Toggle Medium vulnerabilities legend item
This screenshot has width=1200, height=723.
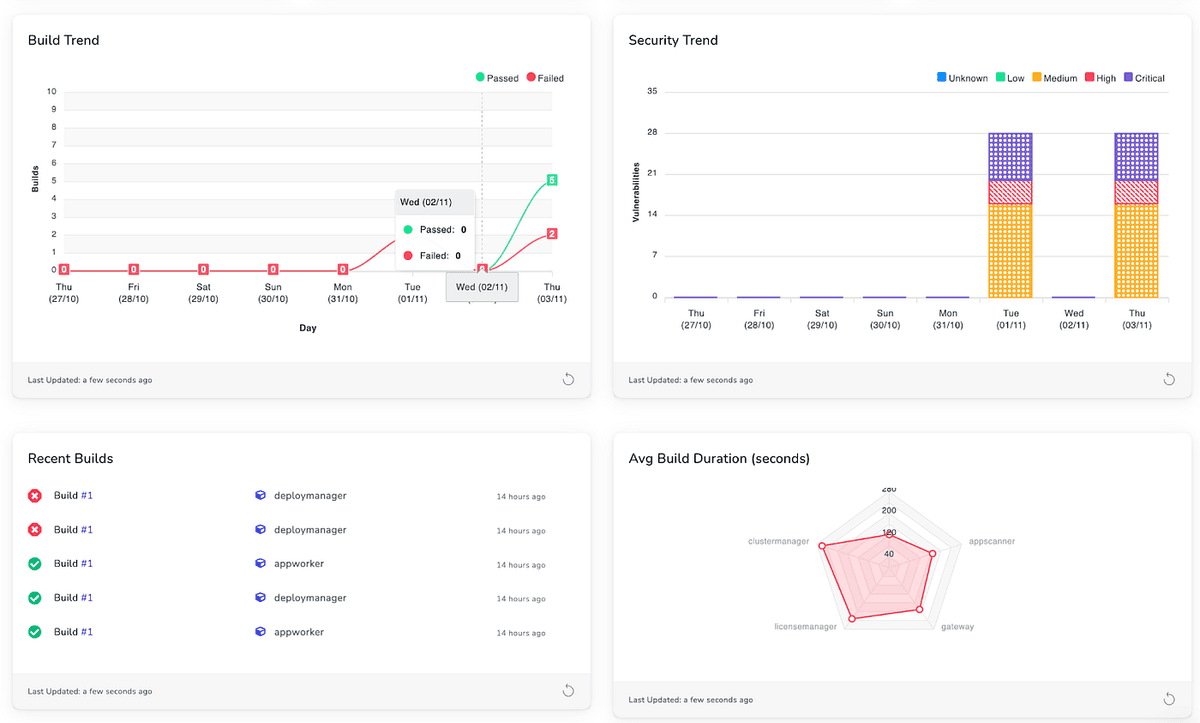click(1054, 78)
